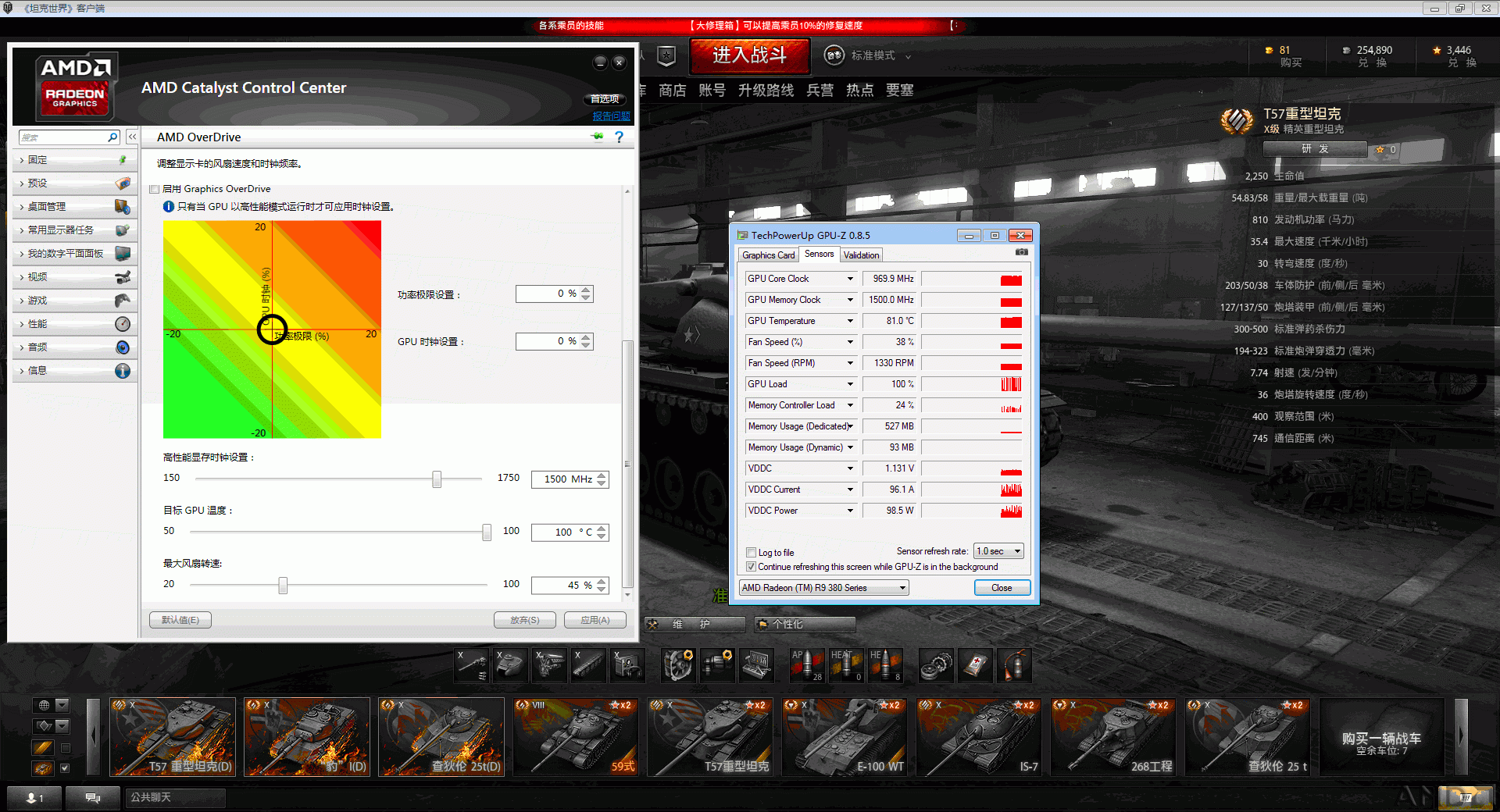Open the contacts list button
The width and height of the screenshot is (1500, 812).
(x=34, y=797)
